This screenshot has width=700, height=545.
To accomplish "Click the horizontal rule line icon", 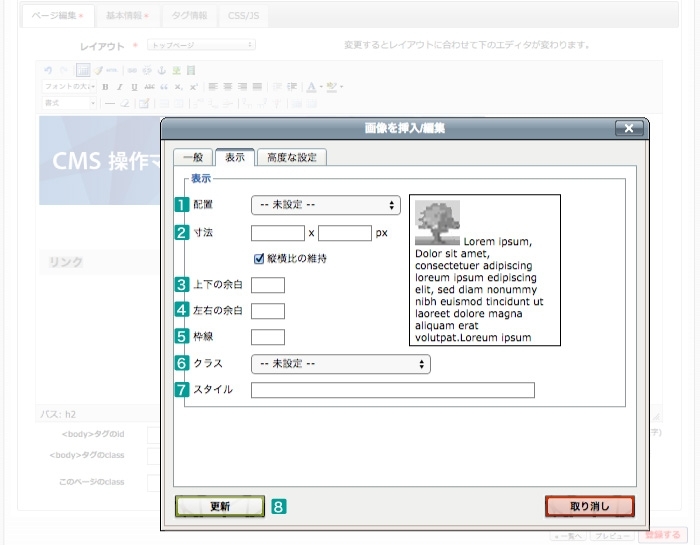I will (110, 104).
